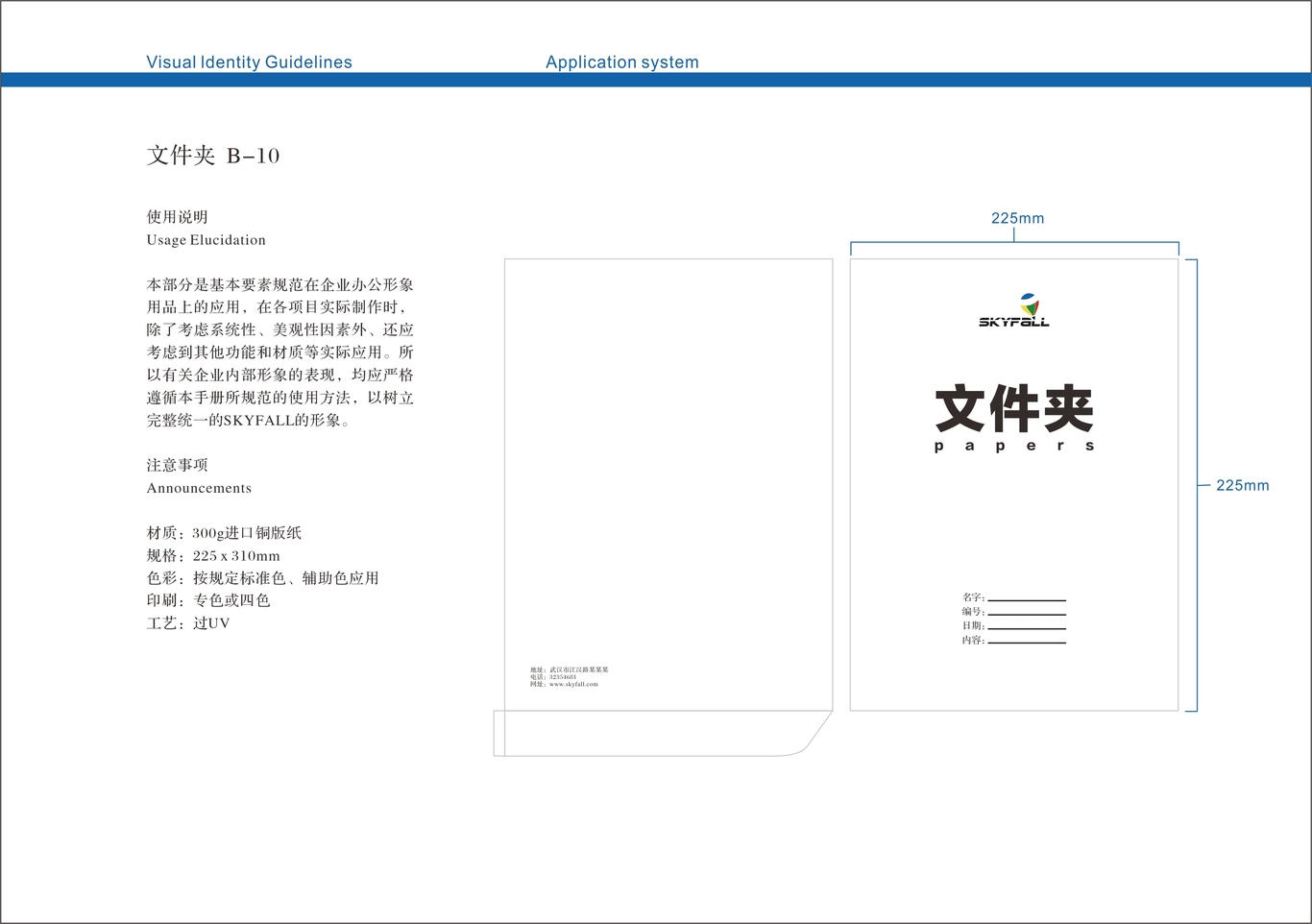Click the SKYFALL logo on the folder cover
Screen dimensions: 1312x924
[1014, 309]
